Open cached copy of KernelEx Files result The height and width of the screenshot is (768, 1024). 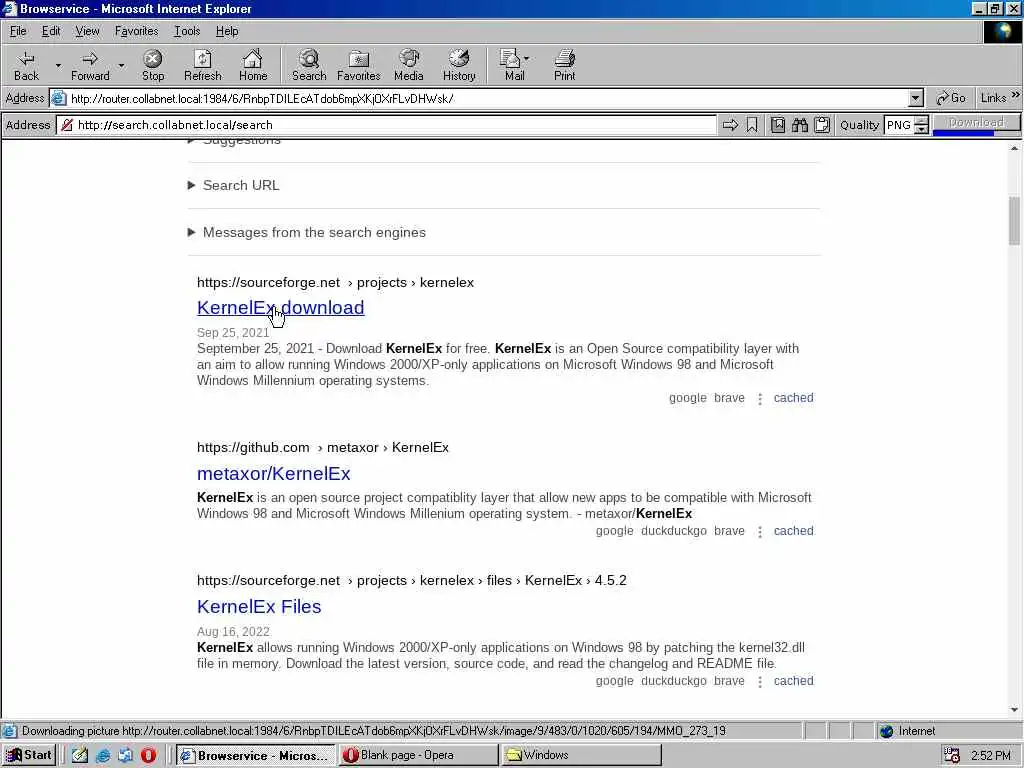pyautogui.click(x=793, y=680)
